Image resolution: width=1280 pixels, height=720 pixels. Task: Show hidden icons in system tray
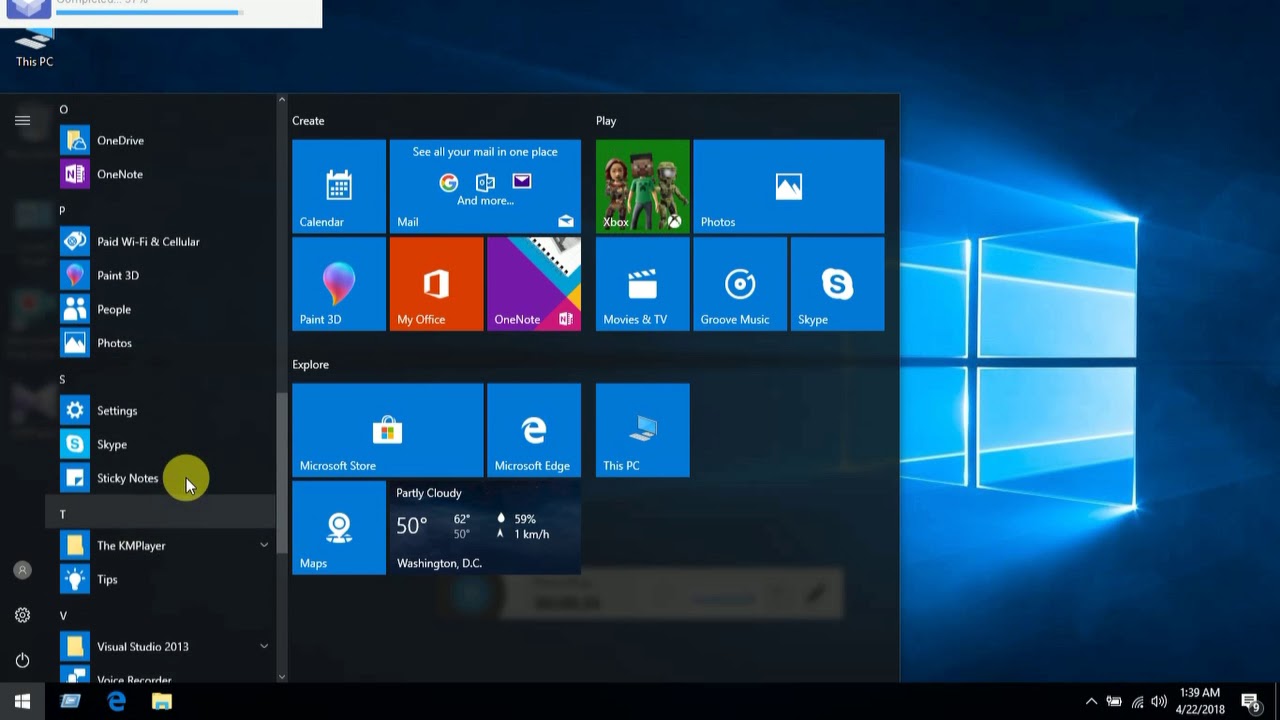(1091, 702)
